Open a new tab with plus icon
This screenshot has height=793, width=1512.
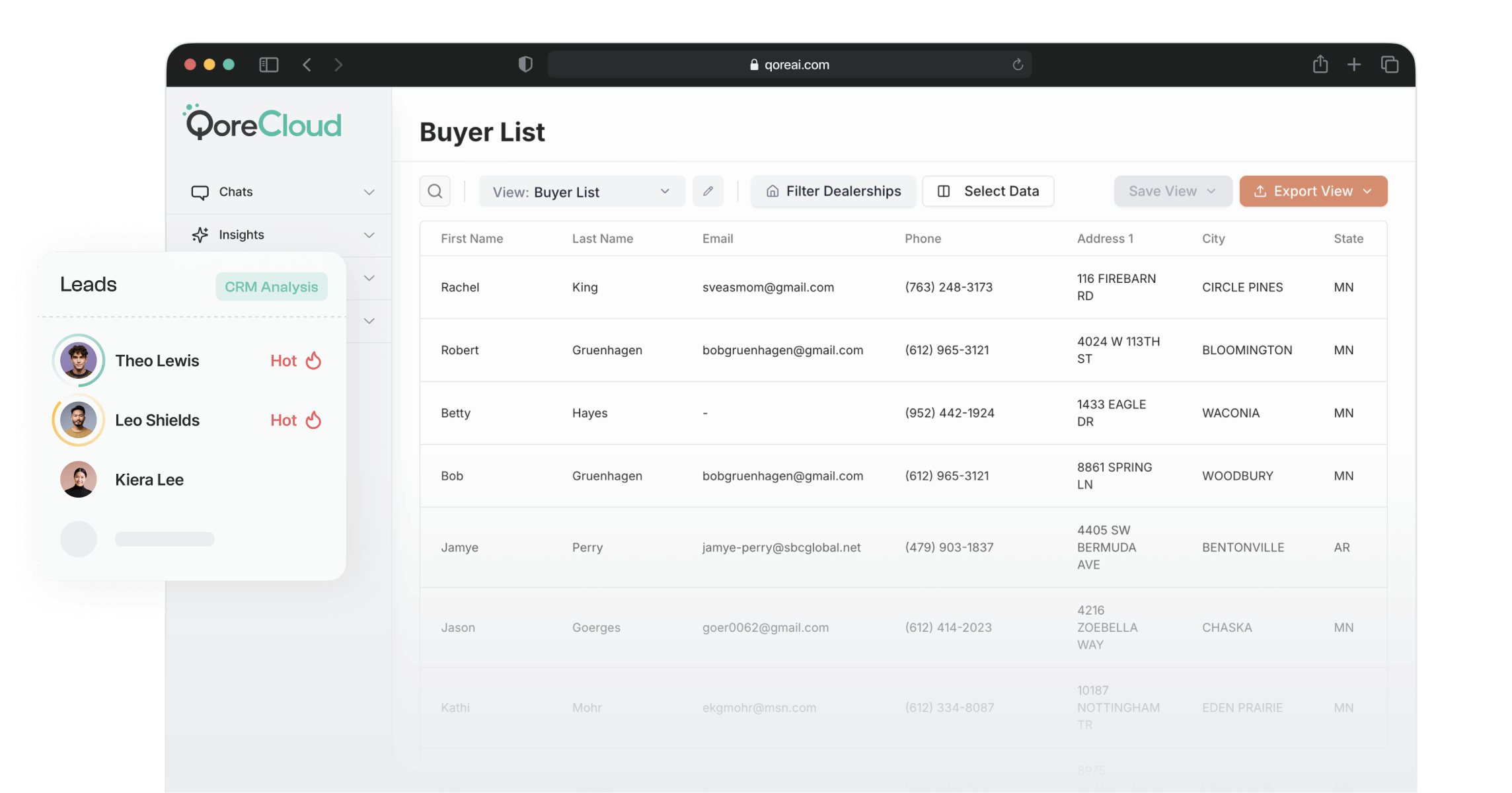[1354, 65]
